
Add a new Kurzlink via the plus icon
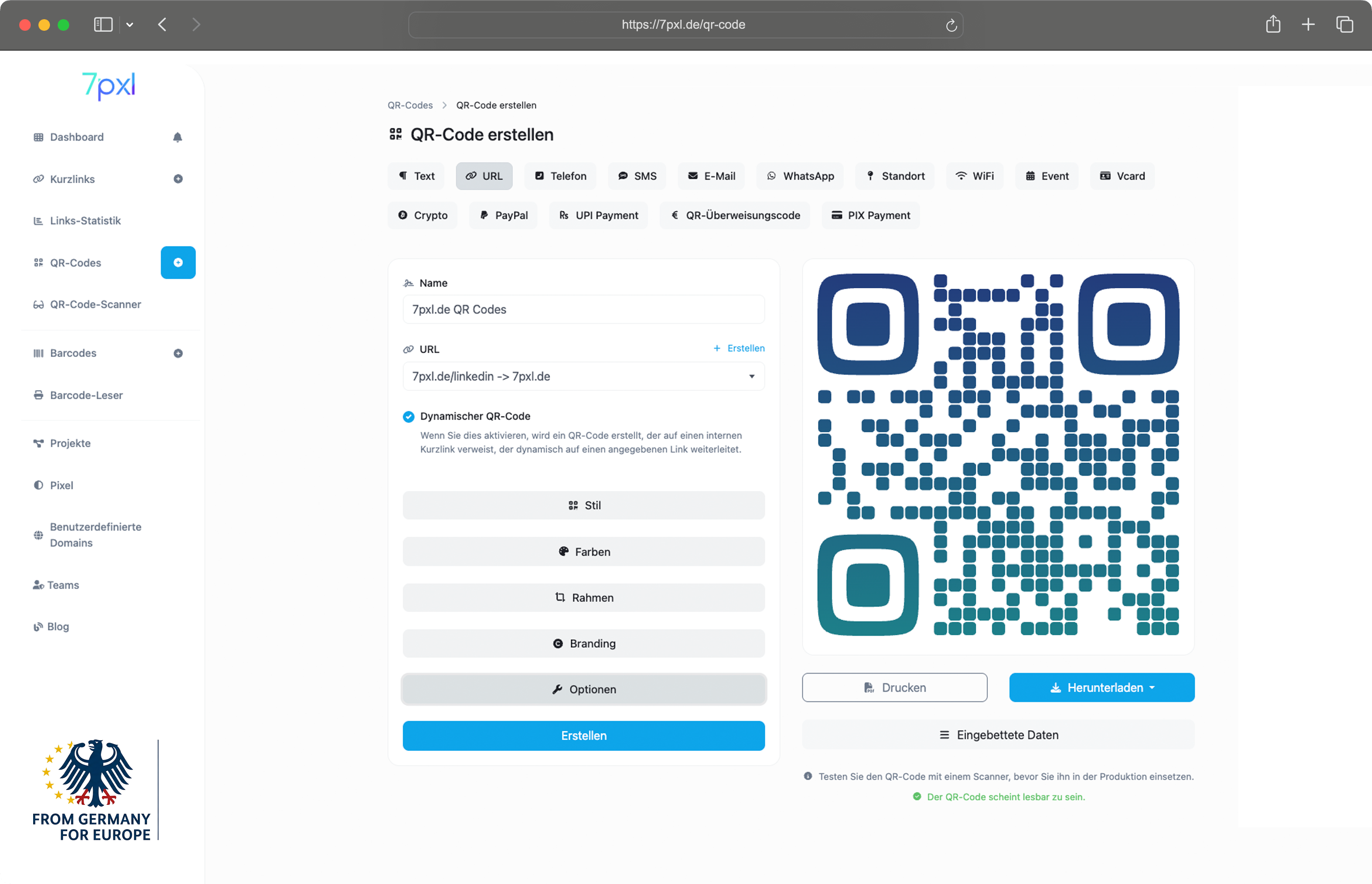click(x=178, y=179)
